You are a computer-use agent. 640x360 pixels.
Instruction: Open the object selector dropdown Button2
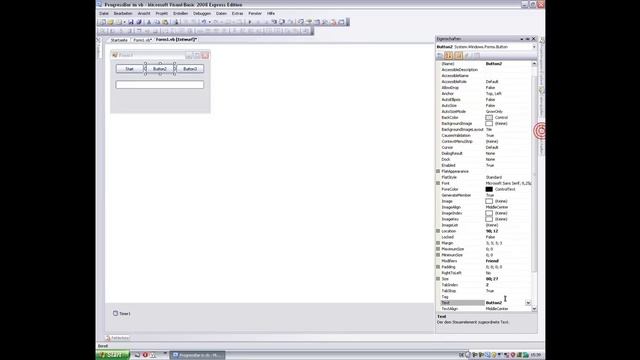click(534, 47)
